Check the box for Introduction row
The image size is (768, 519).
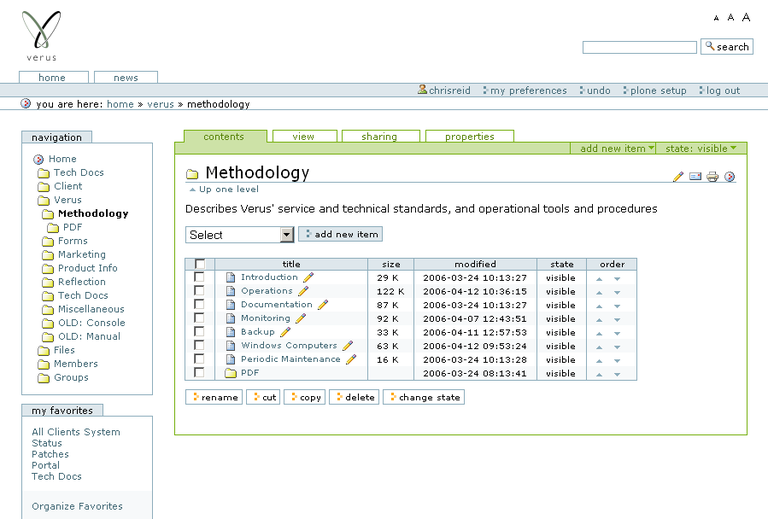point(199,278)
